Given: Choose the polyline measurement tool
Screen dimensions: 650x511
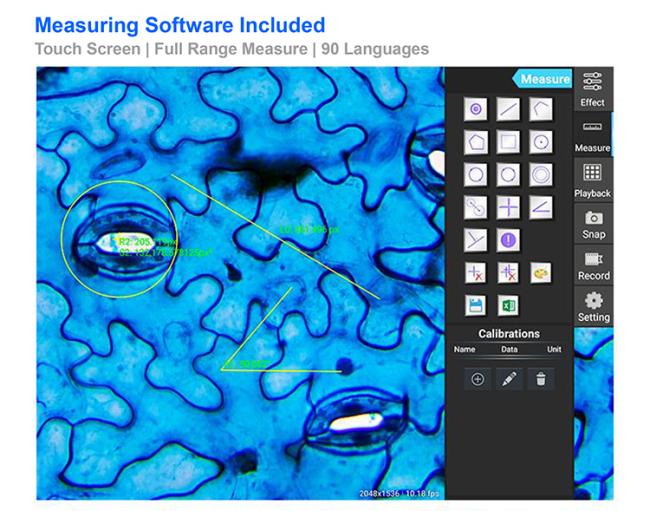Looking at the screenshot, I should (x=540, y=109).
